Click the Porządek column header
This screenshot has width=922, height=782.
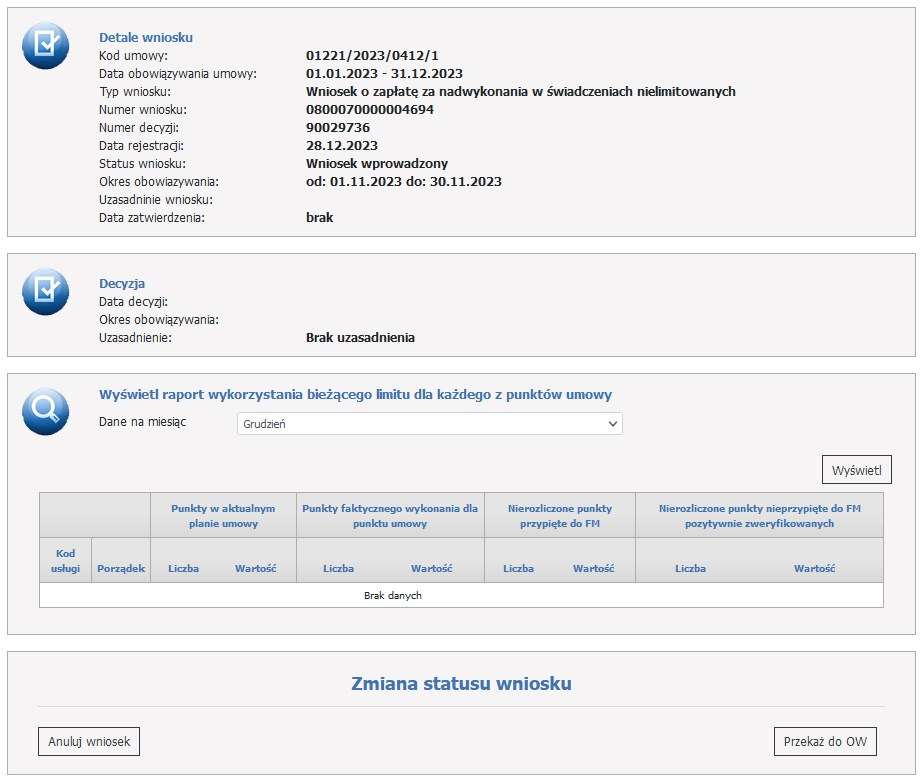[x=121, y=568]
